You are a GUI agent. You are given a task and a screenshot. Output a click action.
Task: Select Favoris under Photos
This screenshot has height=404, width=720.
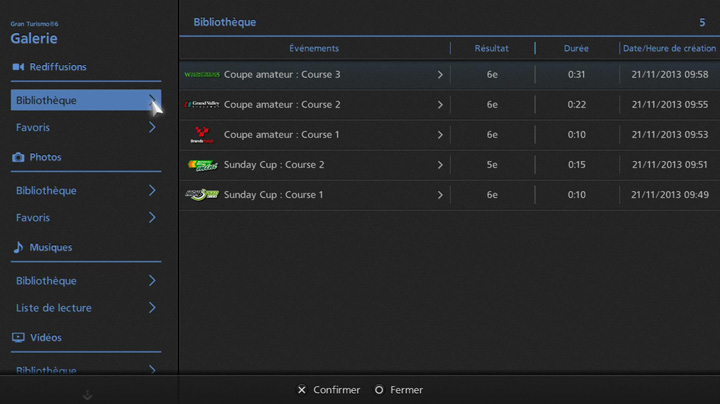click(x=33, y=218)
